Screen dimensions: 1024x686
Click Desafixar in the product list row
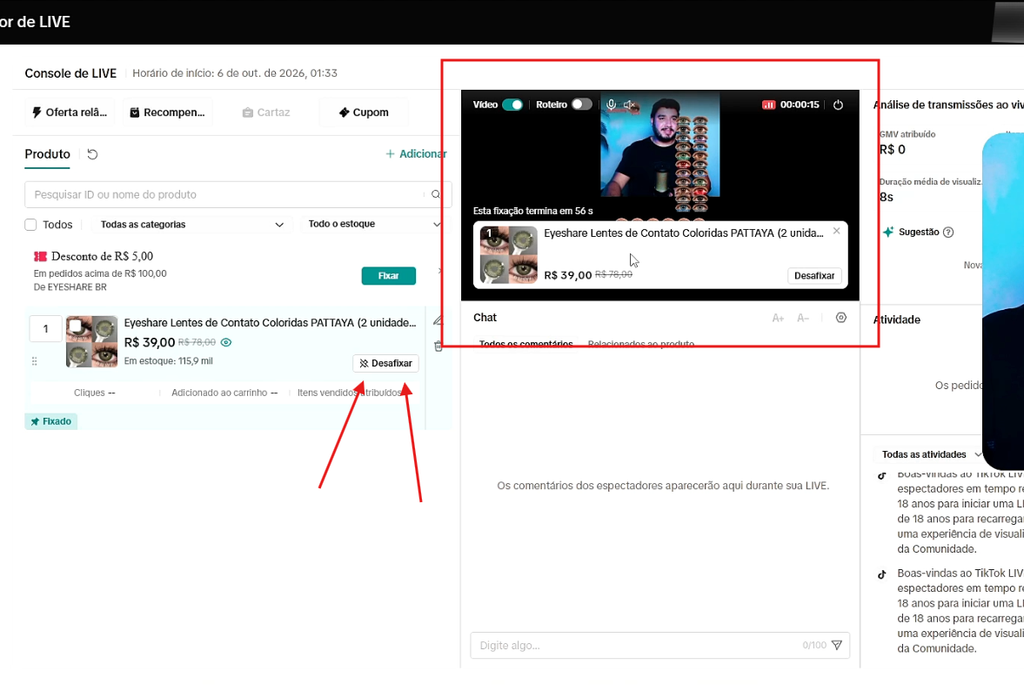tap(386, 363)
